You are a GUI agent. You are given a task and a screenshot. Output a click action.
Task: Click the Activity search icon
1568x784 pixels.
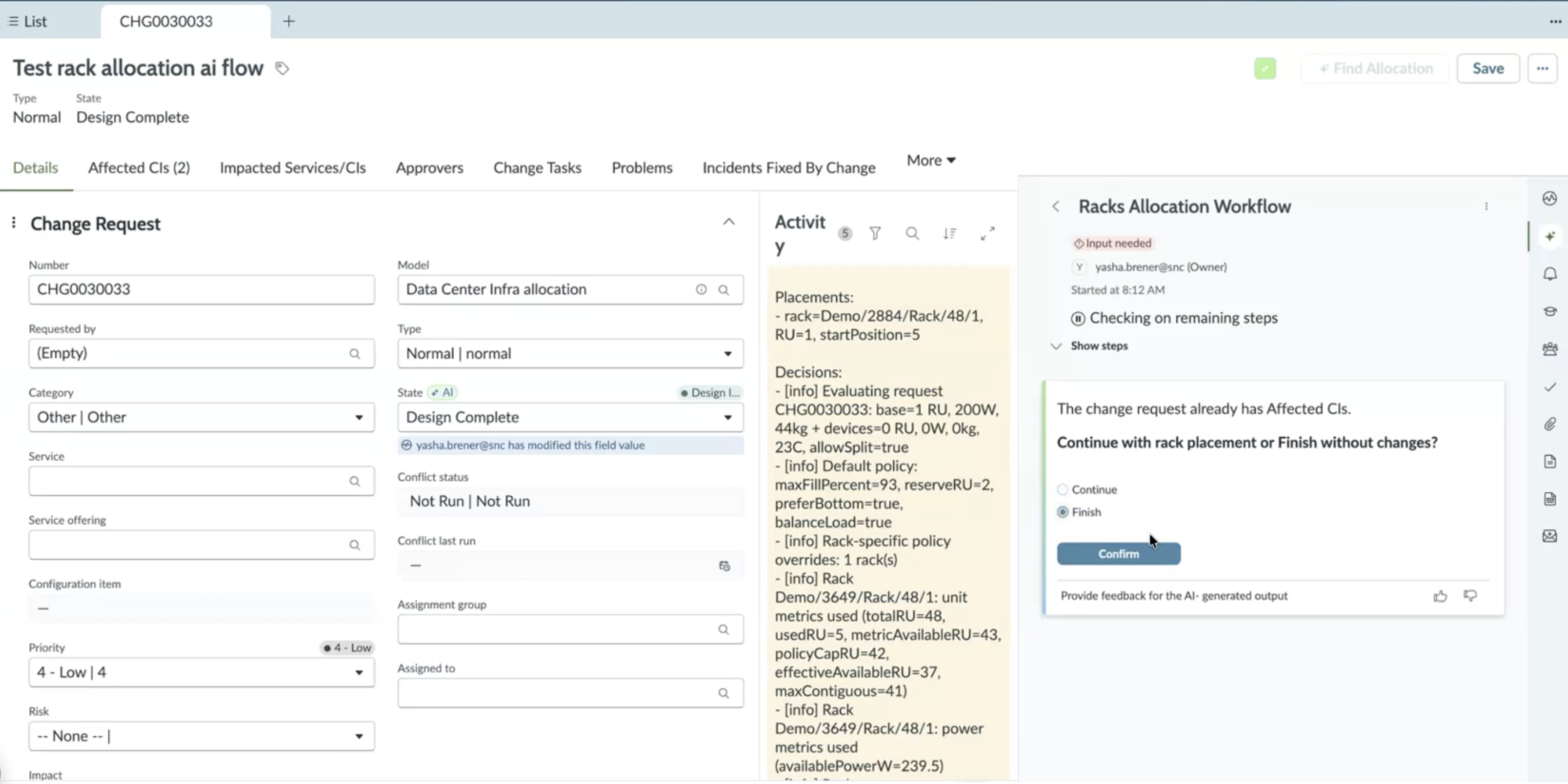[912, 233]
